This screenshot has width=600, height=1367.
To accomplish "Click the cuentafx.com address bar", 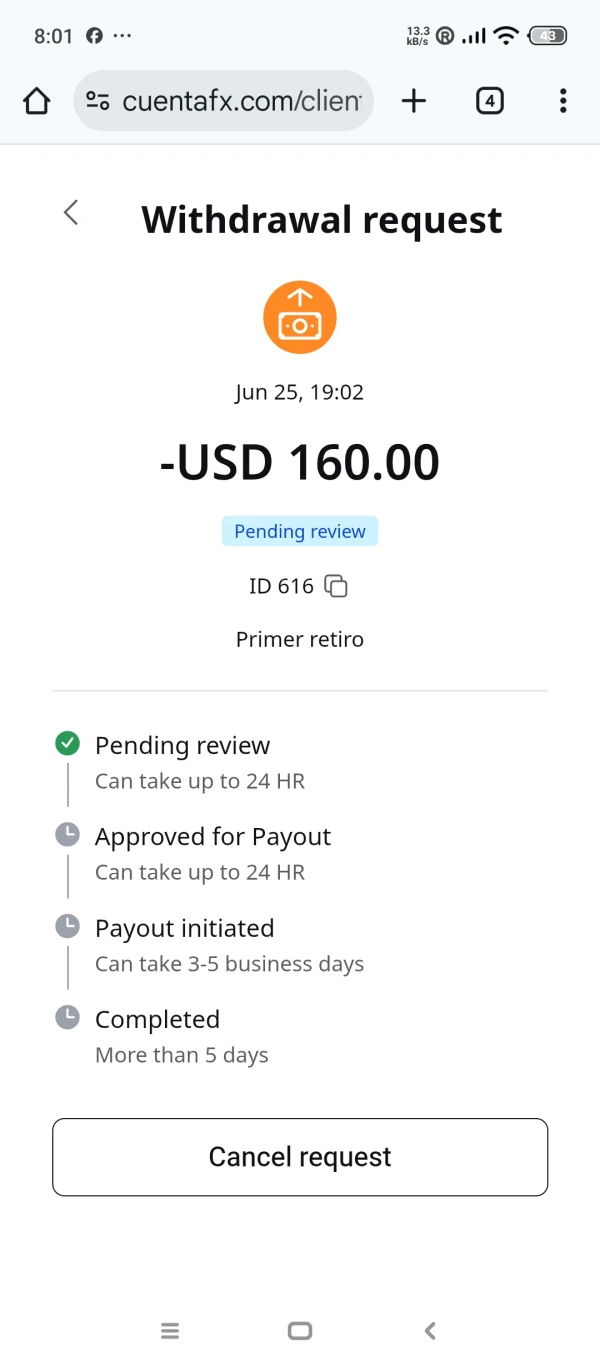I will tap(240, 101).
